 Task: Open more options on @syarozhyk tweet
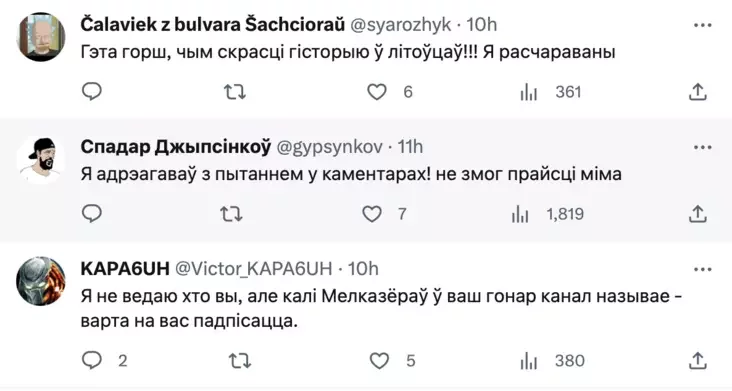click(703, 25)
